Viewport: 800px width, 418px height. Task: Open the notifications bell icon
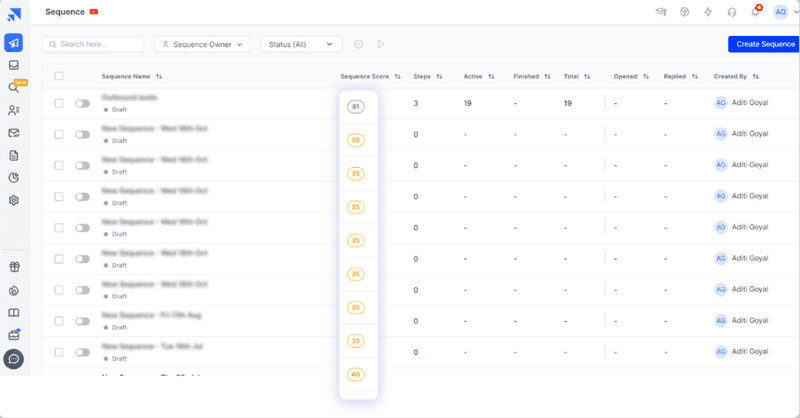point(756,12)
